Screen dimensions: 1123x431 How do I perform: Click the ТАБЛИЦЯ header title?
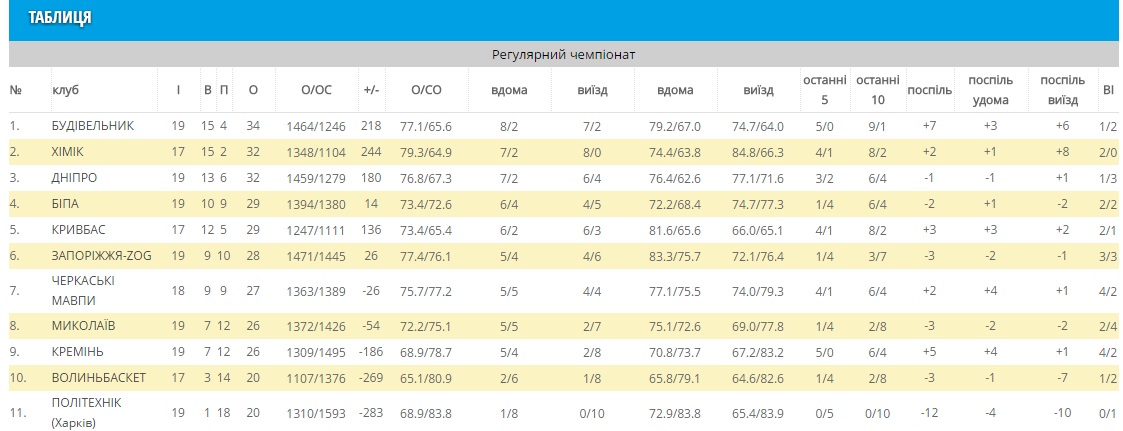(60, 19)
